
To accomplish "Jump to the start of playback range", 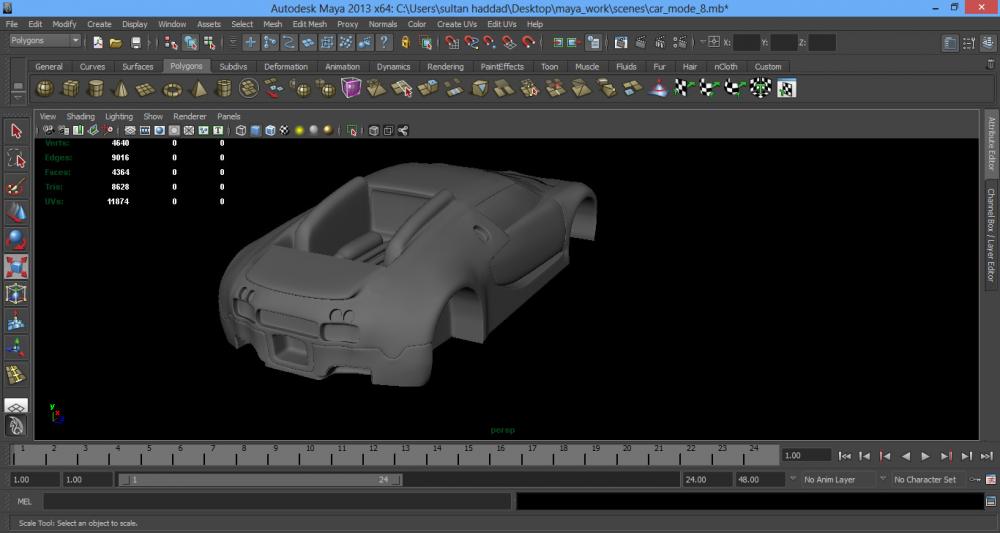I will [x=845, y=456].
